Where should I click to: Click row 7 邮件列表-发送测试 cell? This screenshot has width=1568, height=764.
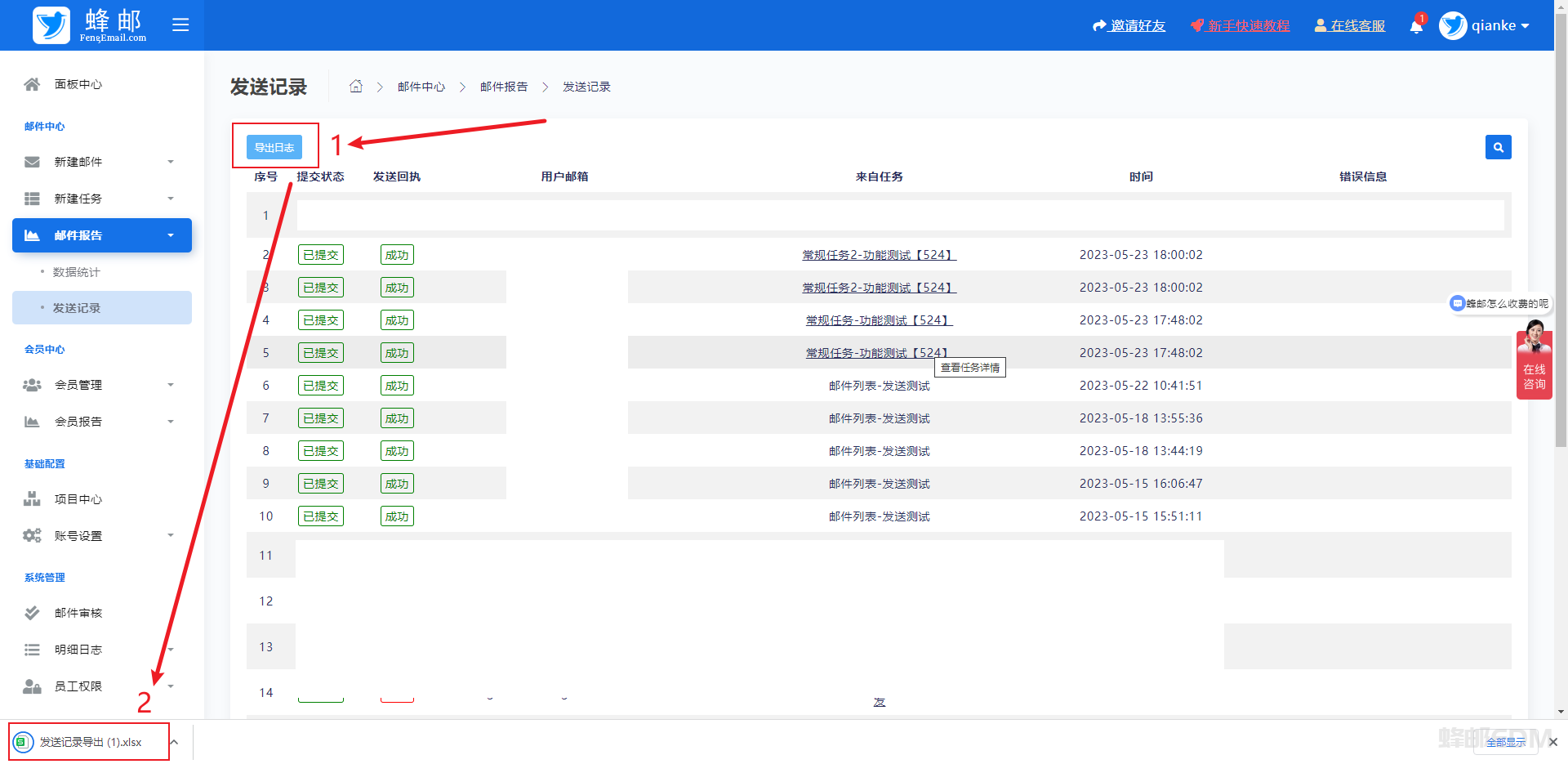pyautogui.click(x=879, y=418)
